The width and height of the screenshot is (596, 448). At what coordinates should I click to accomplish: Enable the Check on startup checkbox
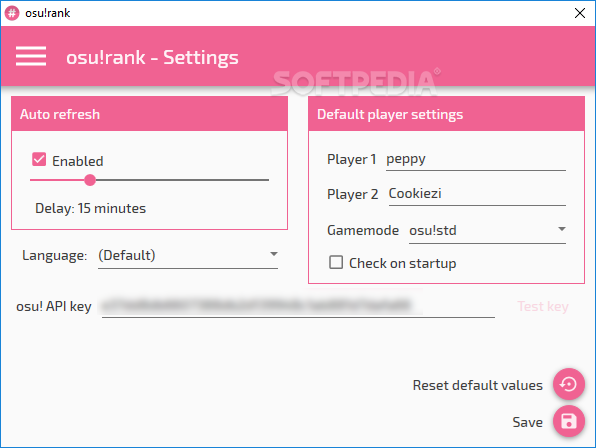[x=336, y=262]
